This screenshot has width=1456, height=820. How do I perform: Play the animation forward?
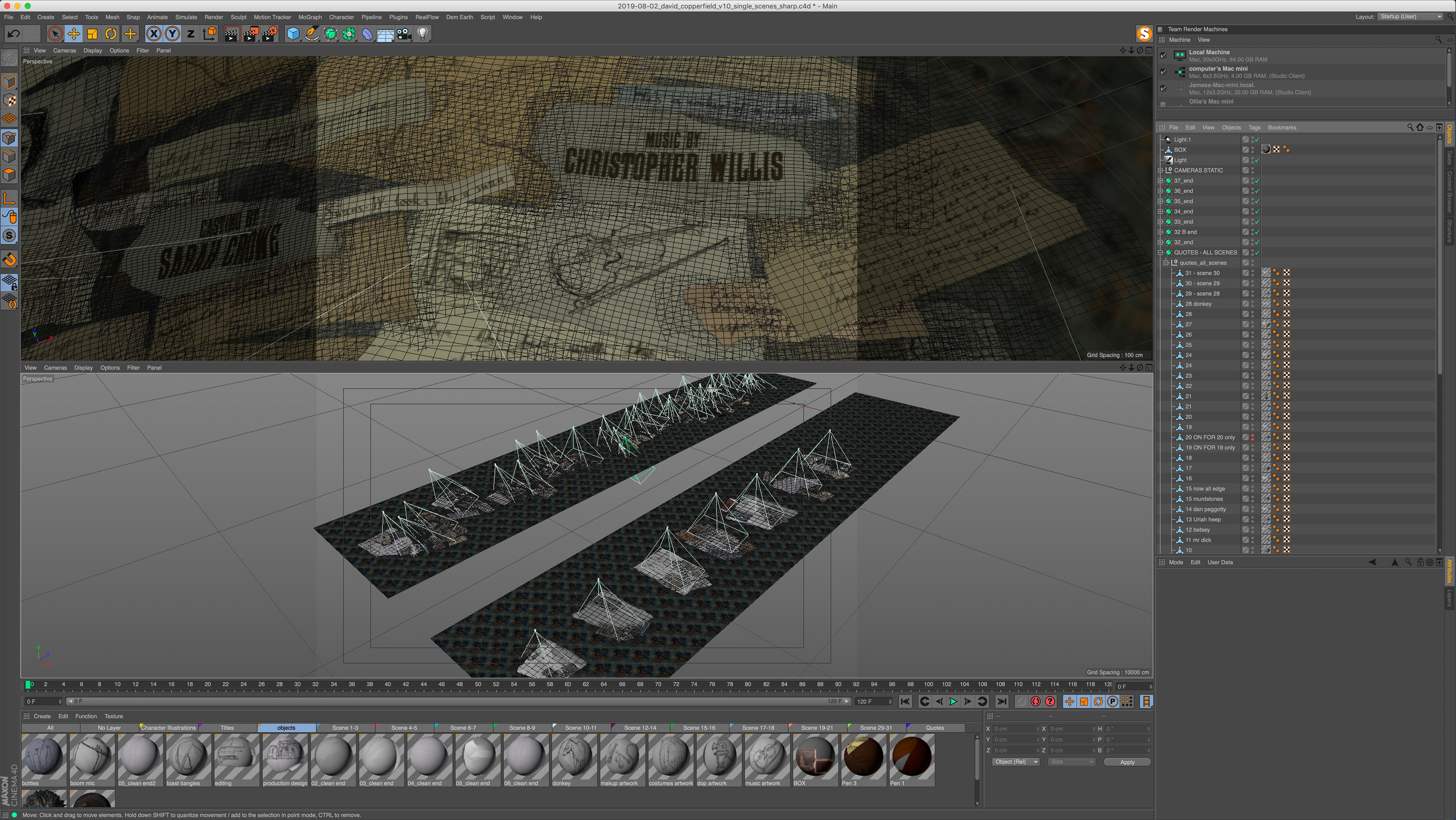click(x=953, y=701)
